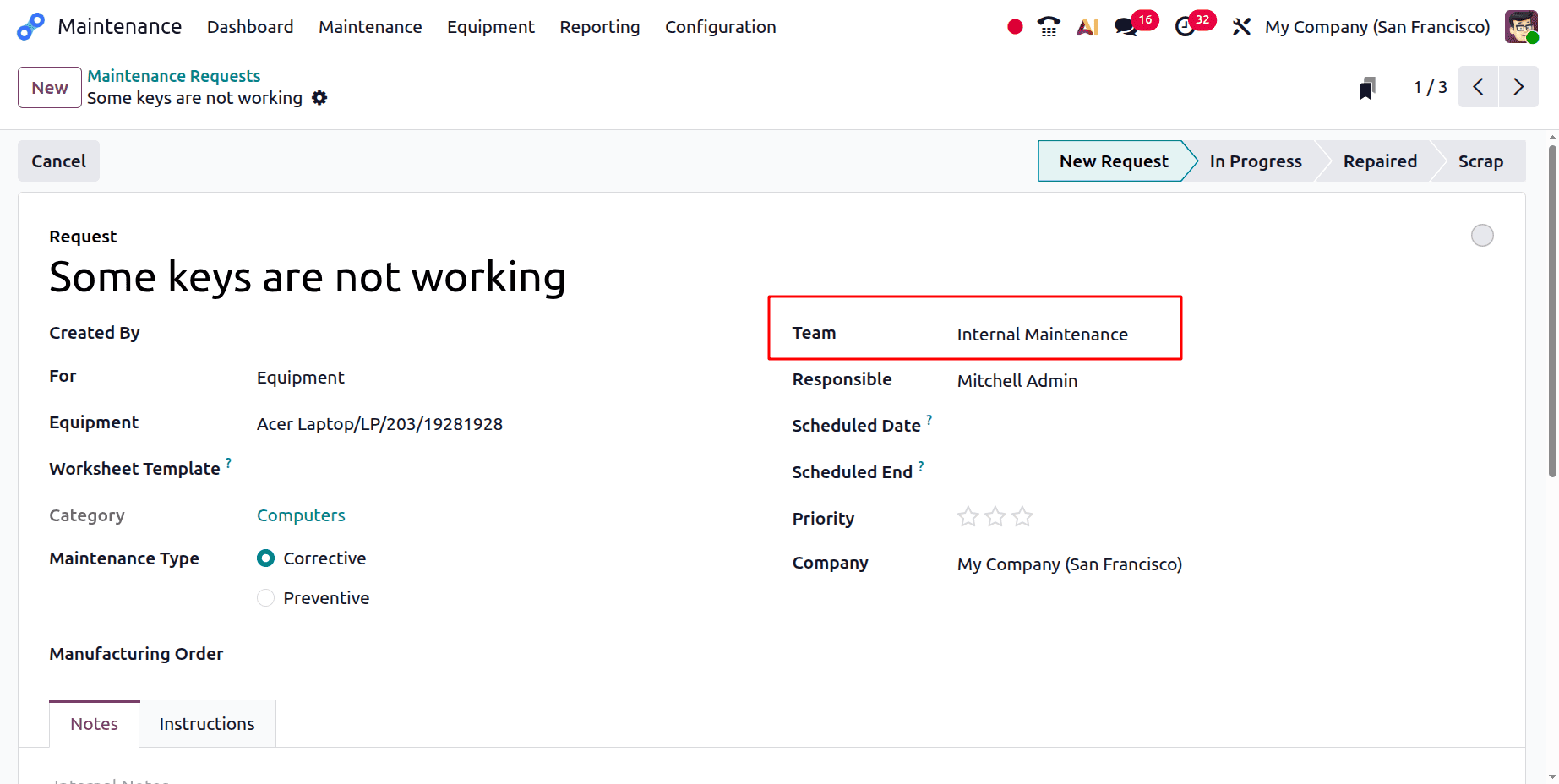The image size is (1559, 784).
Task: Open the Created By field
Action: [493, 333]
